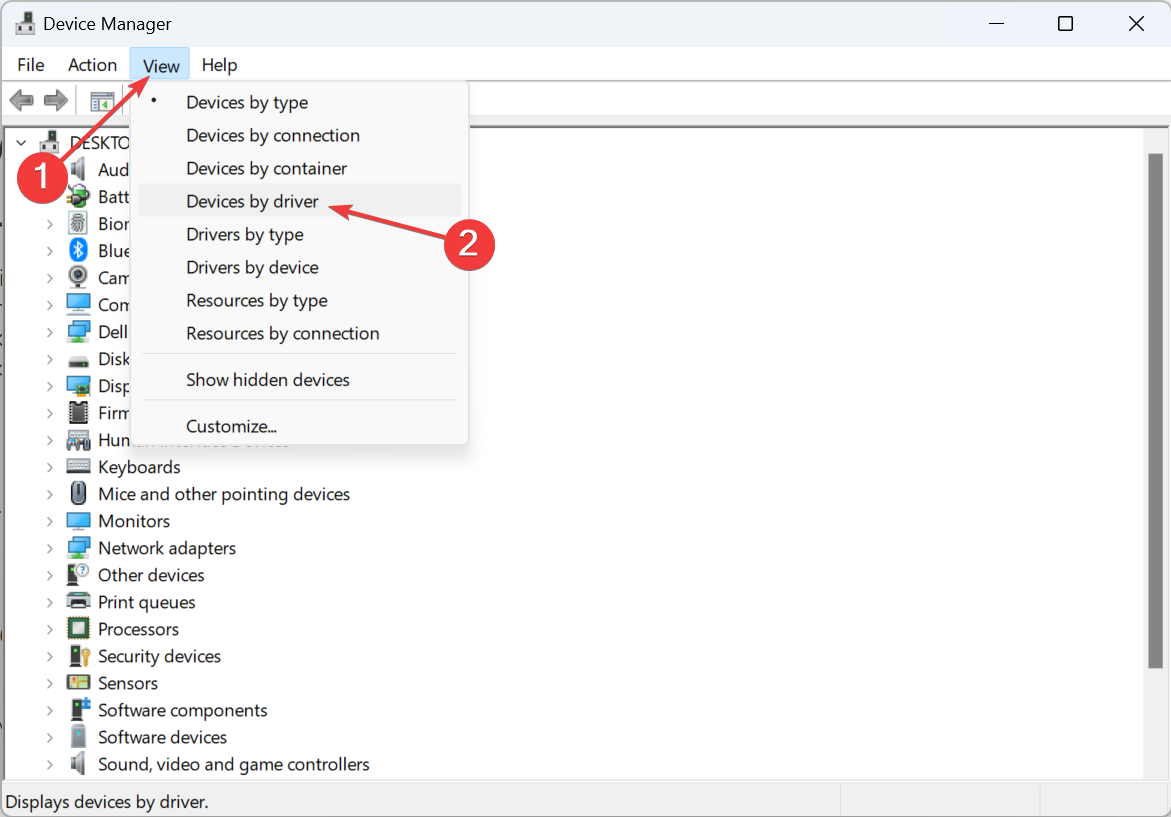
Task: Click the Monitors device icon
Action: click(x=78, y=521)
